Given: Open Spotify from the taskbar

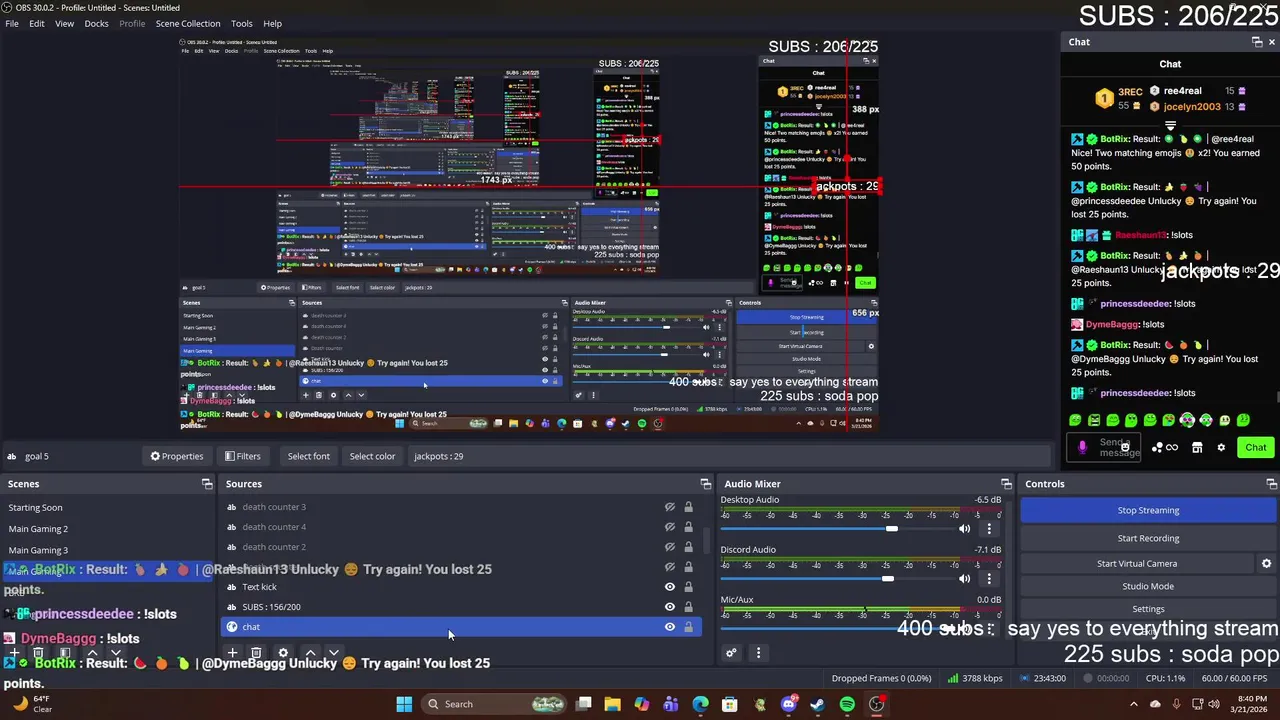Looking at the screenshot, I should 847,704.
